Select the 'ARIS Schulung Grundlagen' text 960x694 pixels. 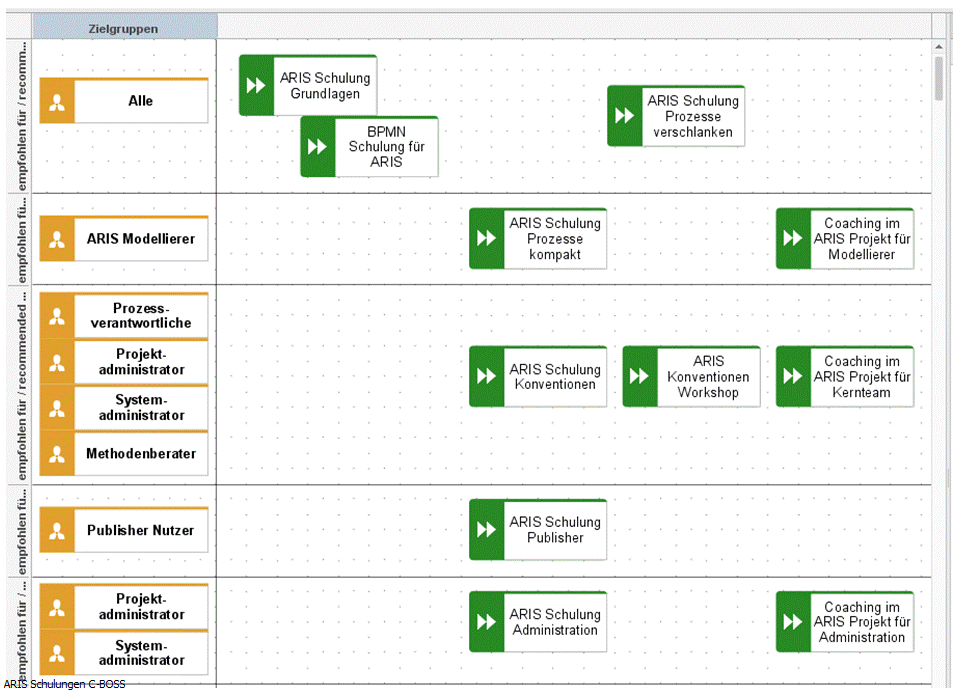click(325, 86)
